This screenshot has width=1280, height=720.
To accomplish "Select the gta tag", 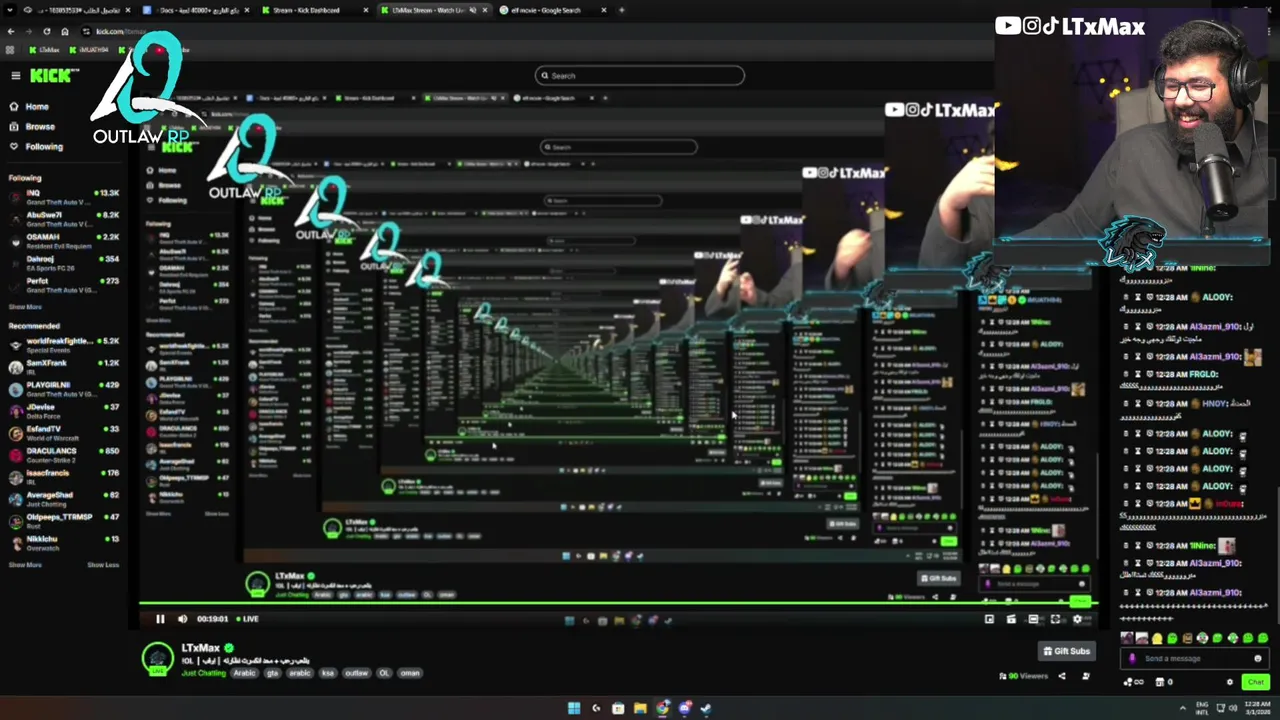I will point(272,673).
